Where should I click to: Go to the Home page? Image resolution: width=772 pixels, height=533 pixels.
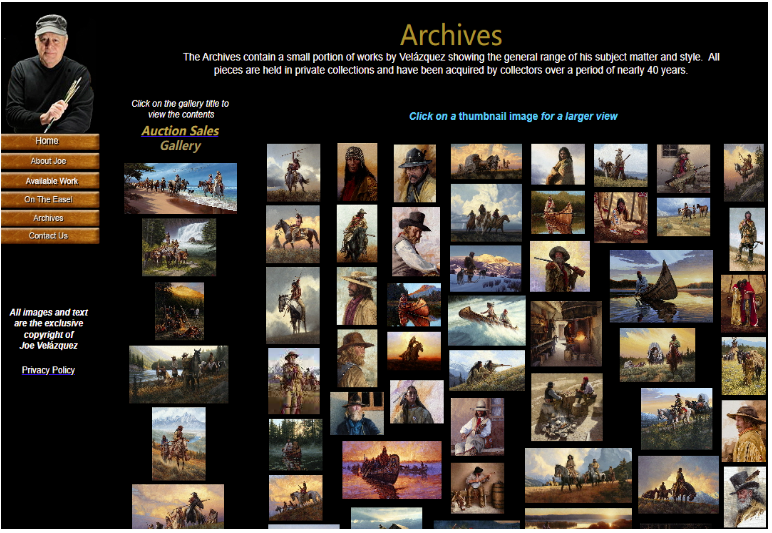(49, 142)
